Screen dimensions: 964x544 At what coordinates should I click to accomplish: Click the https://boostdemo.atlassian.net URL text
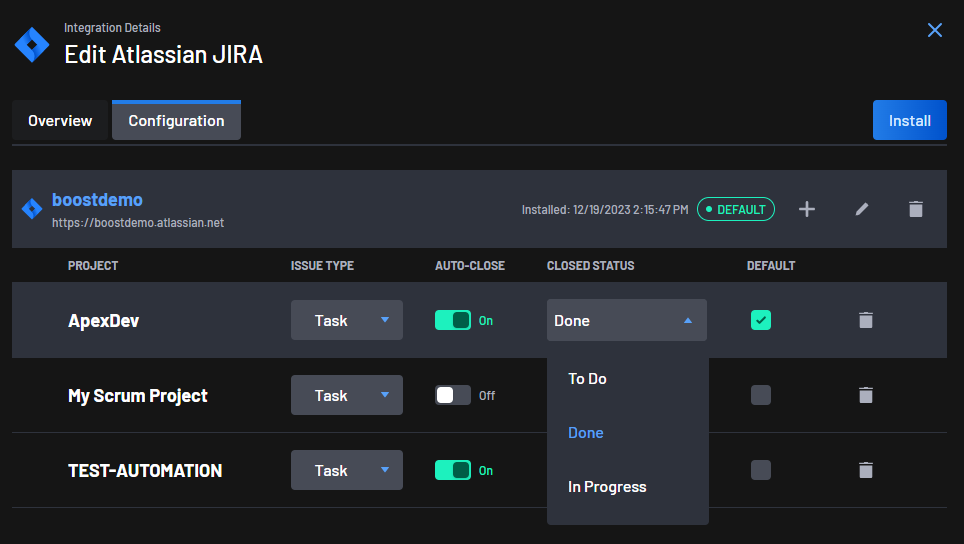tap(138, 223)
